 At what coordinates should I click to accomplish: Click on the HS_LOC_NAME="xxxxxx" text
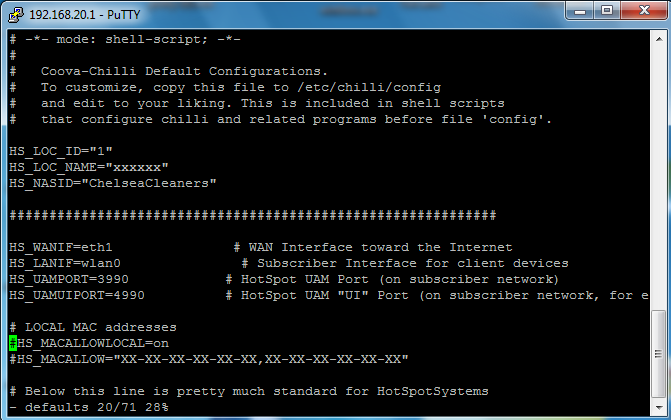[88, 167]
